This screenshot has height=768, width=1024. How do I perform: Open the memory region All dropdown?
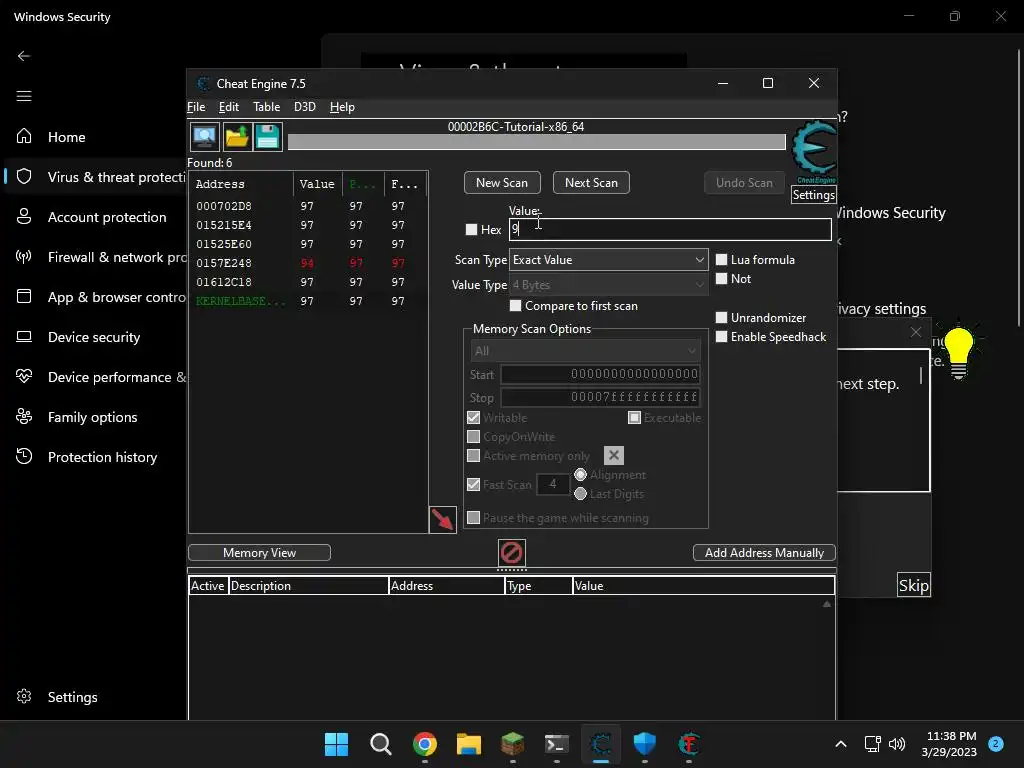(585, 351)
